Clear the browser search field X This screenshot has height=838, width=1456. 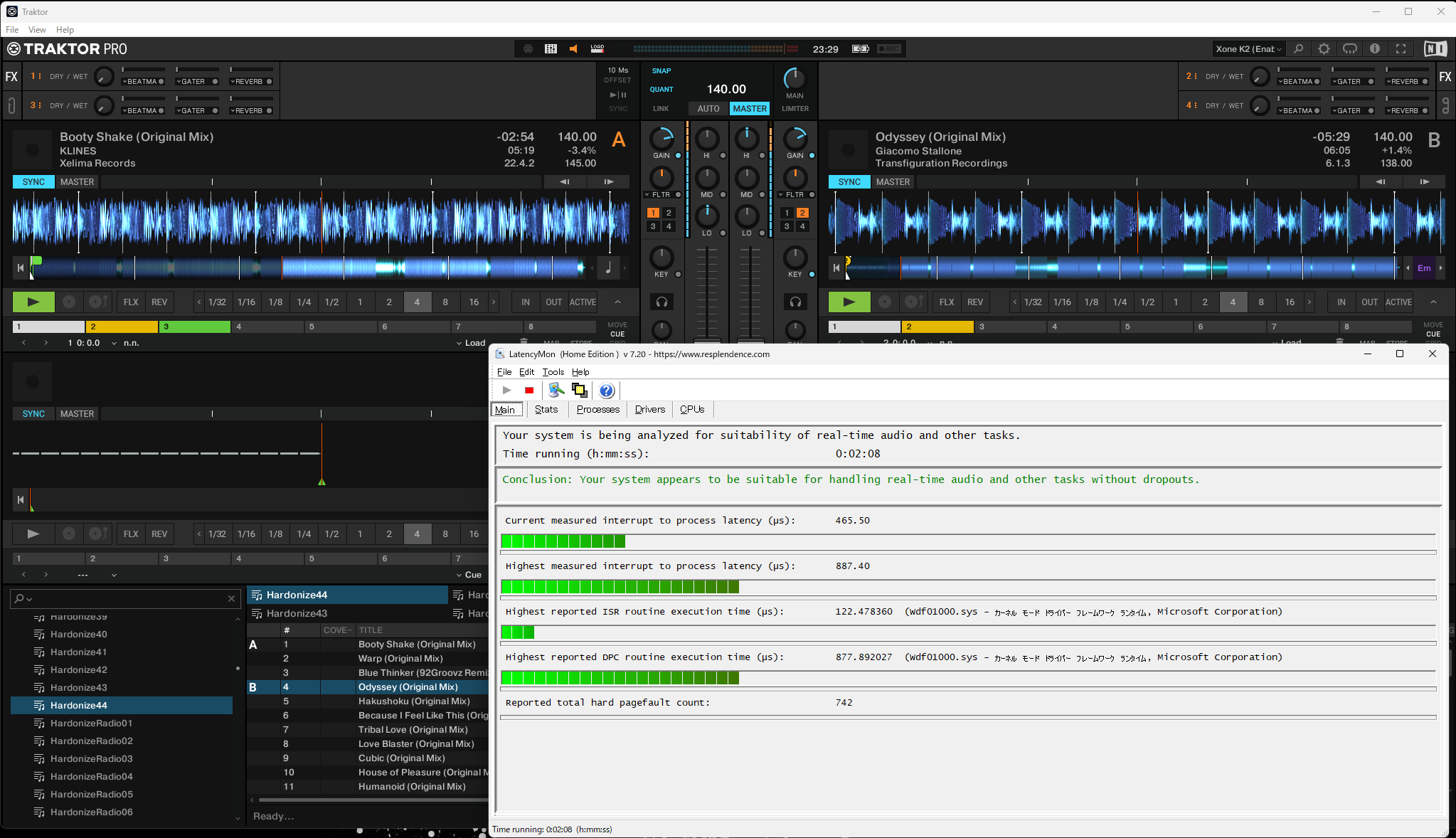[x=231, y=599]
